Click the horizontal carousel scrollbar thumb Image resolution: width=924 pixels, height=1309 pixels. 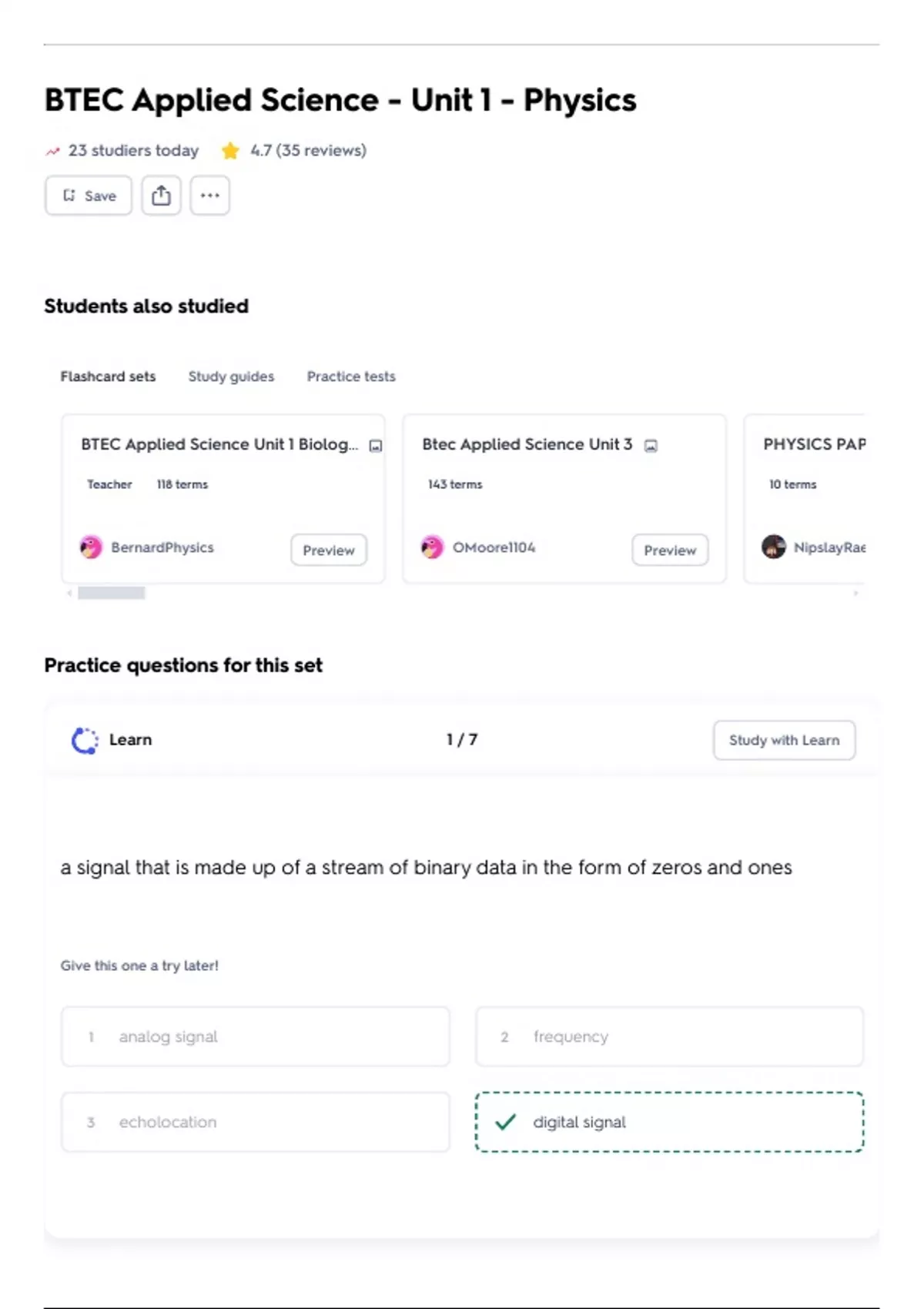tap(112, 593)
